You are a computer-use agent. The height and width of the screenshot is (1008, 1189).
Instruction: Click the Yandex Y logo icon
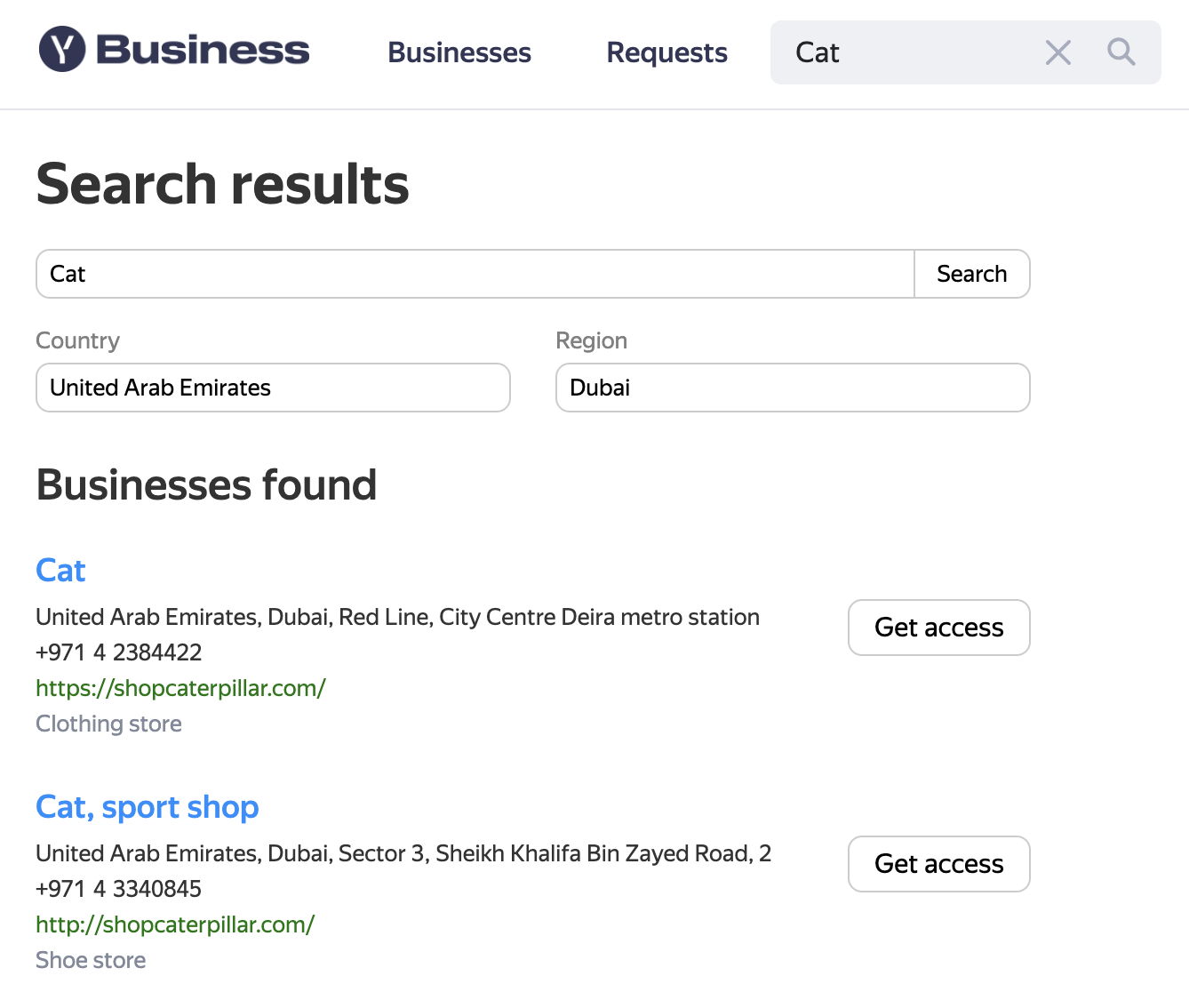62,50
